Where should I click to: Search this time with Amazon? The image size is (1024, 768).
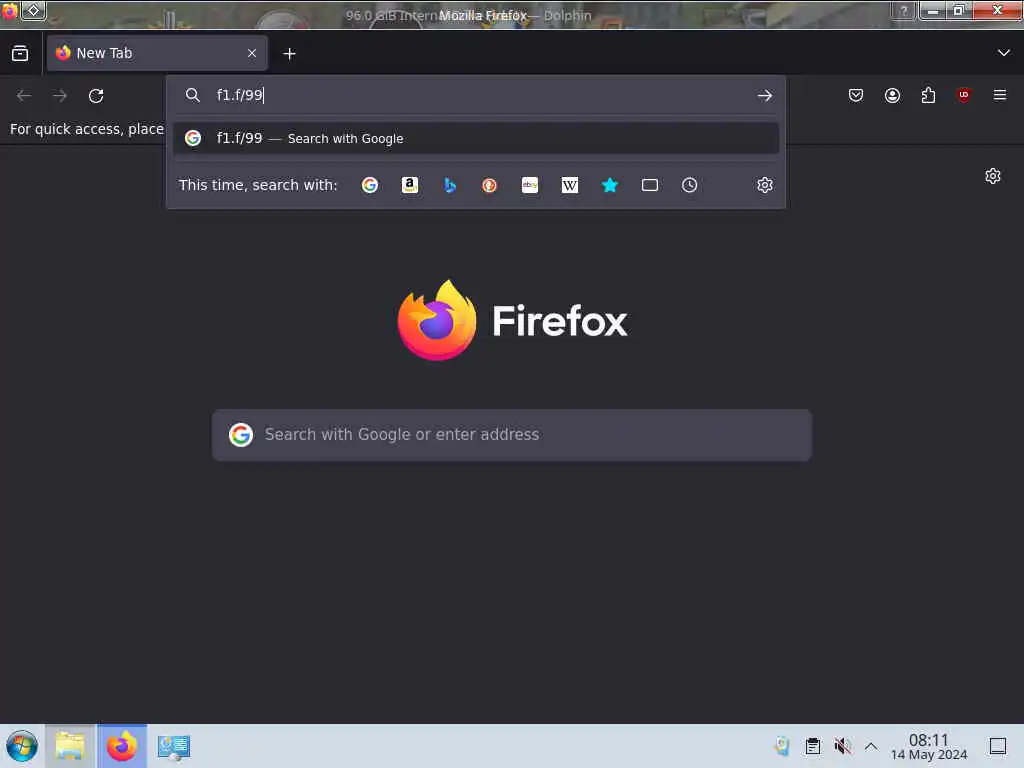tap(409, 185)
